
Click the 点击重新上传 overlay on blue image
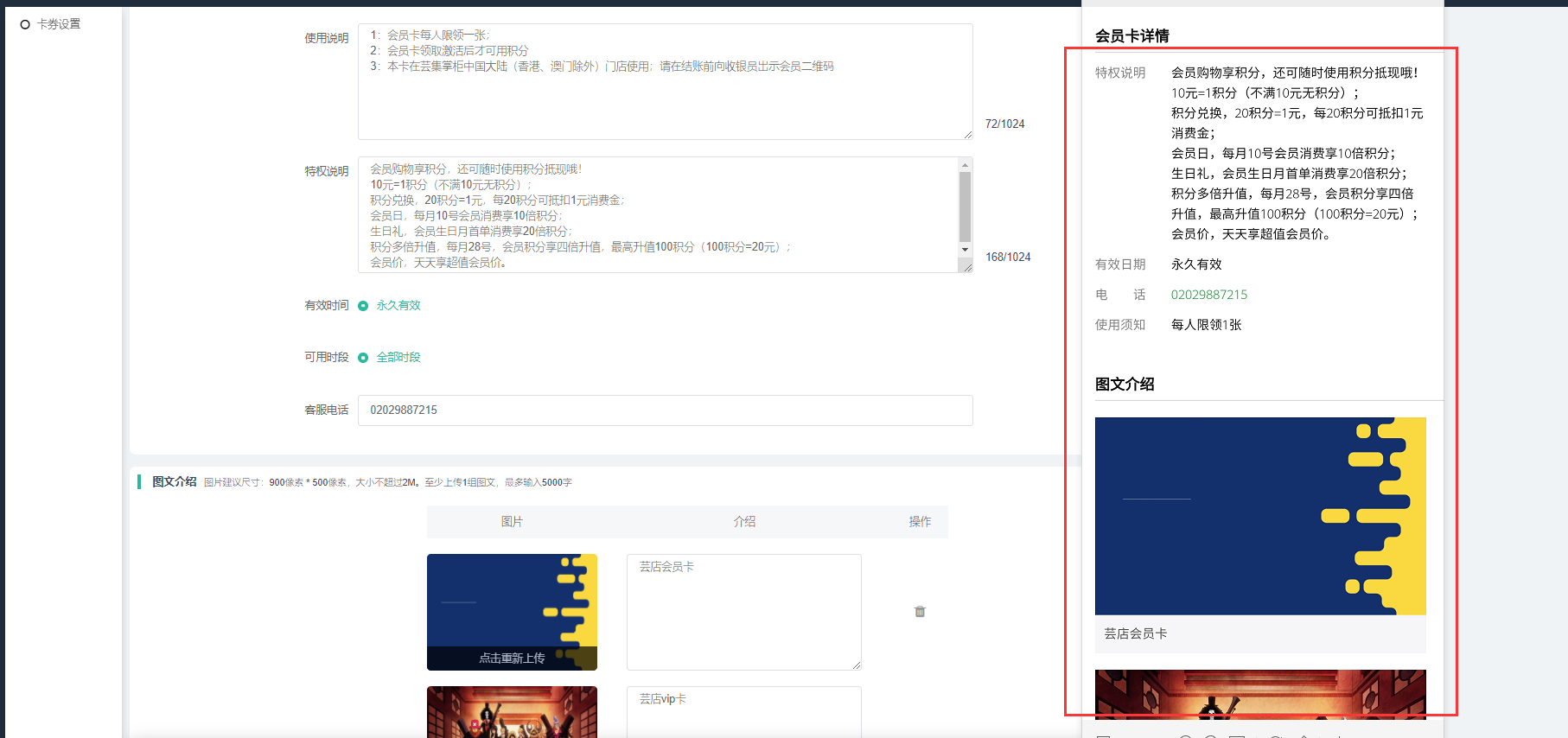(x=512, y=658)
